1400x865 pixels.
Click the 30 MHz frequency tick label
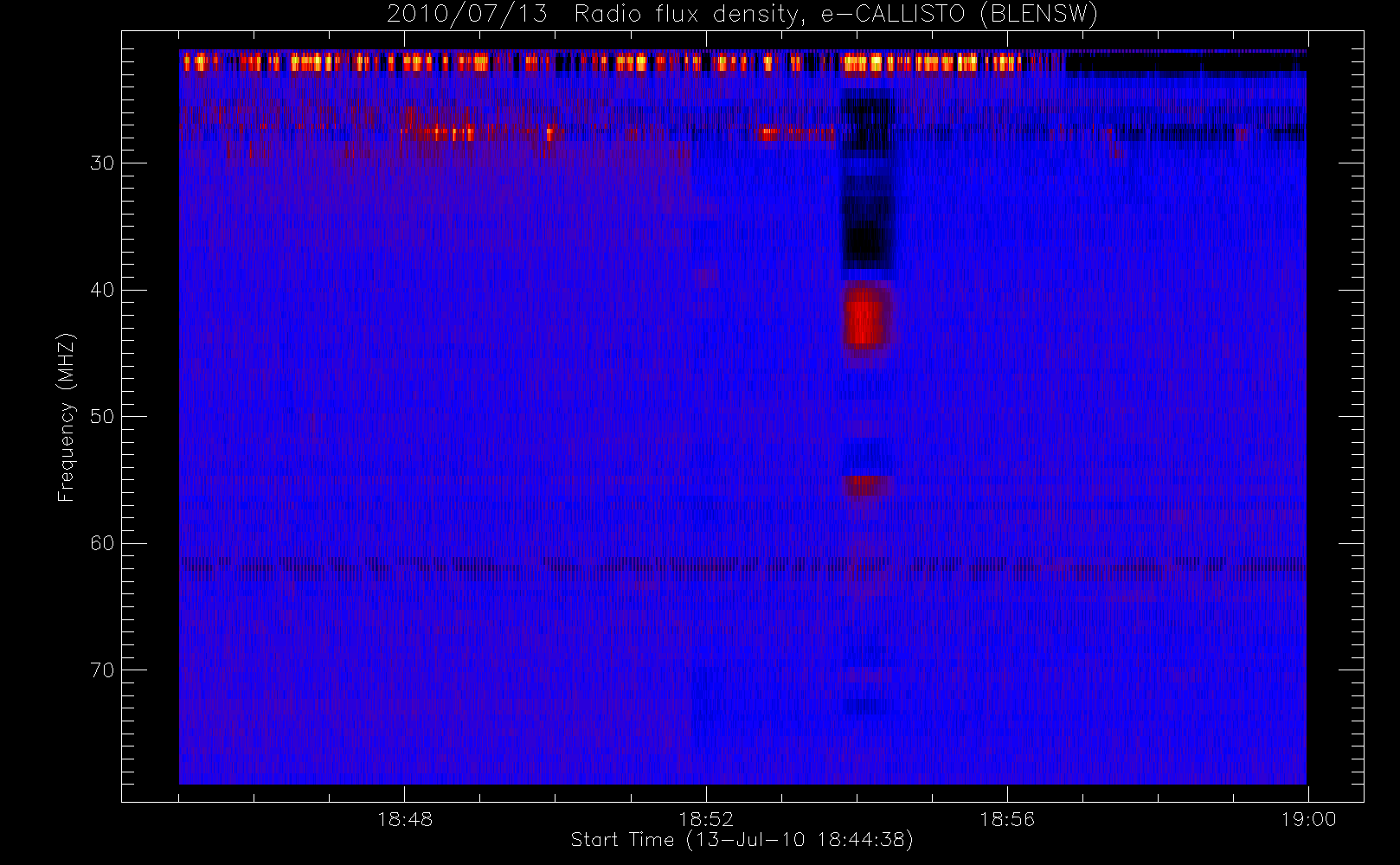coord(102,163)
